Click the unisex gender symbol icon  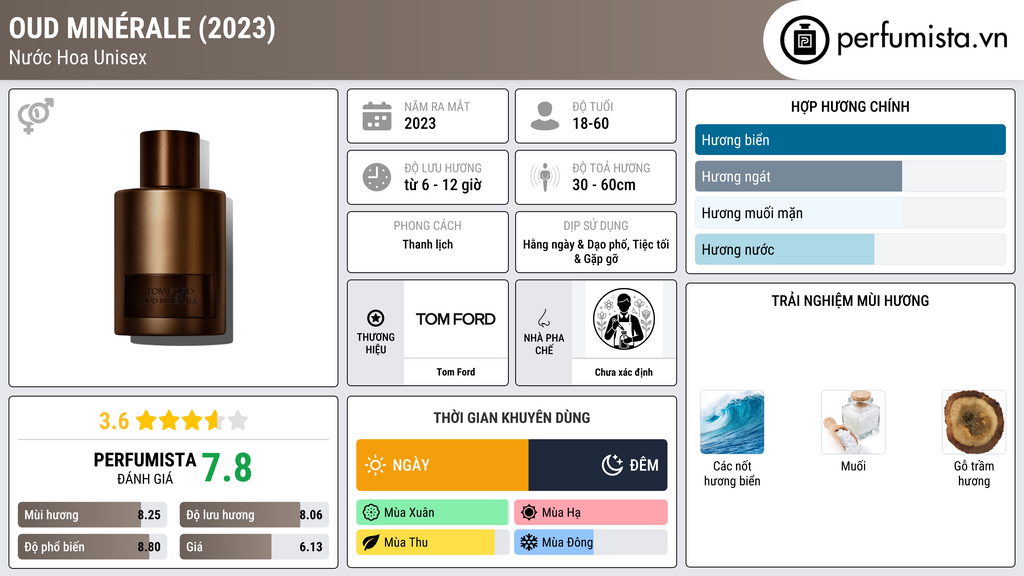pyautogui.click(x=36, y=116)
